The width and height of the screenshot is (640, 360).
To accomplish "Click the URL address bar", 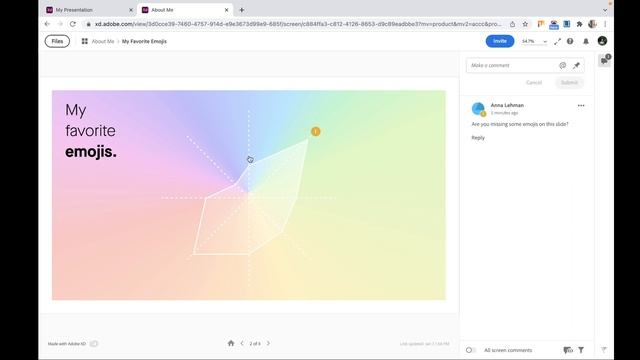I will coord(298,24).
